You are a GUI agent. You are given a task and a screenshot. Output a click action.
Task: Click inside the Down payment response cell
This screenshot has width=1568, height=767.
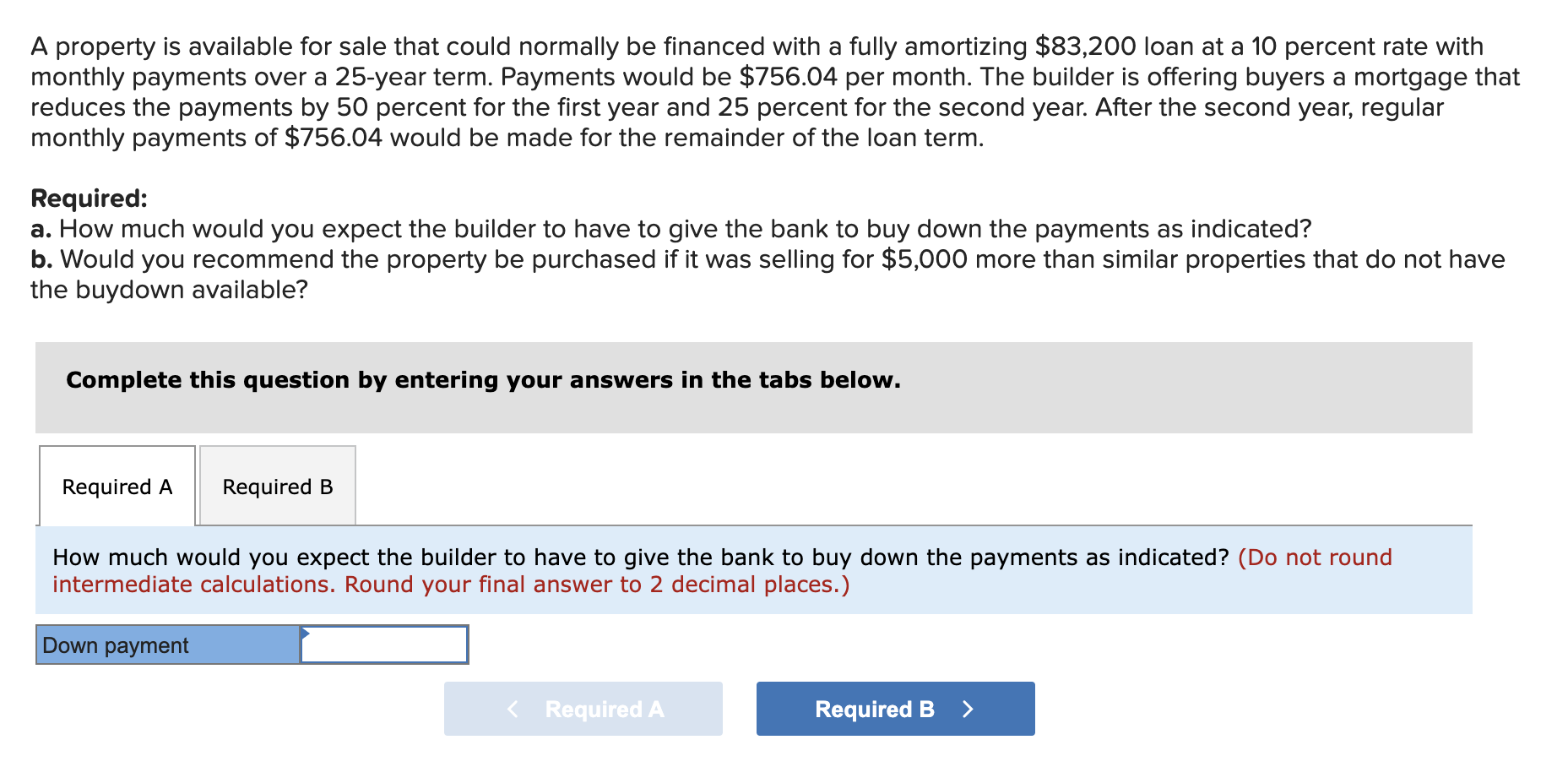(384, 645)
